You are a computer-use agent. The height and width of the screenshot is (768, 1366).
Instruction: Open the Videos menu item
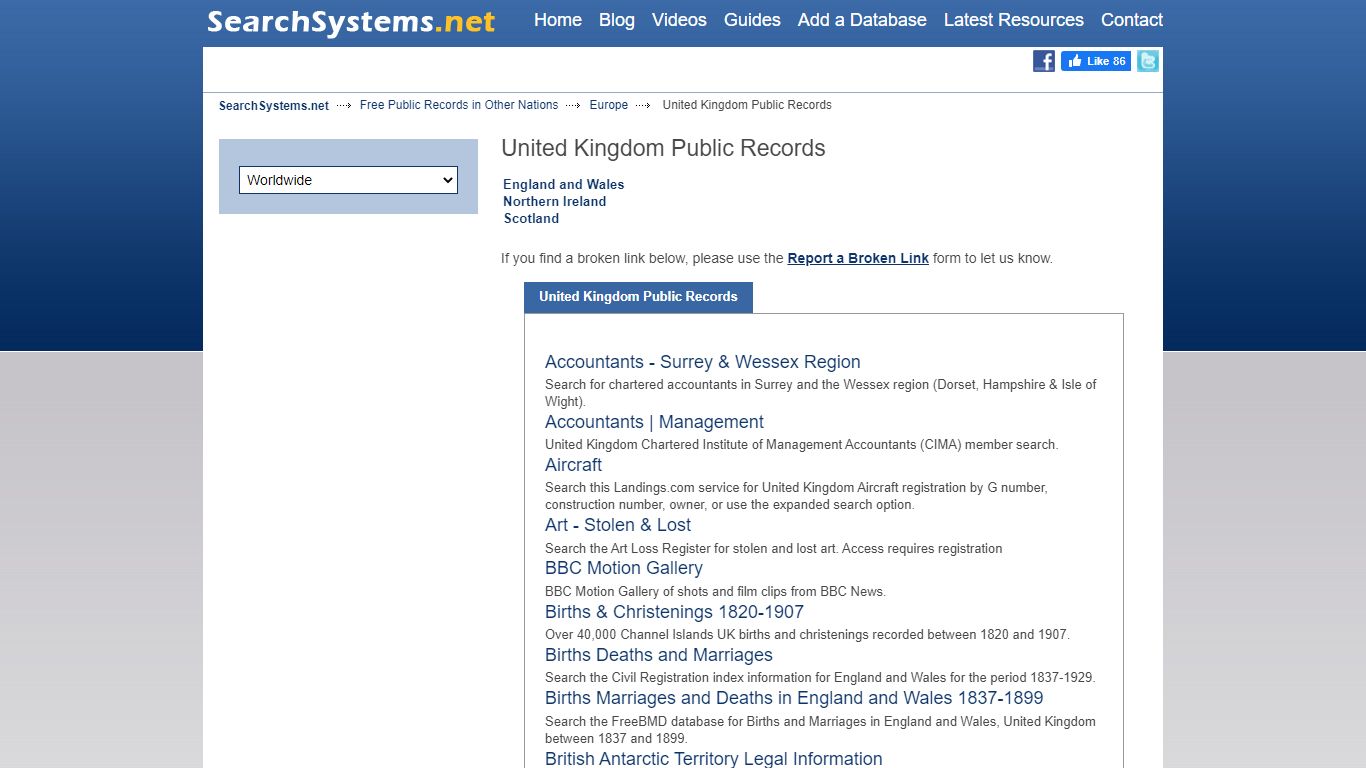pyautogui.click(x=679, y=20)
